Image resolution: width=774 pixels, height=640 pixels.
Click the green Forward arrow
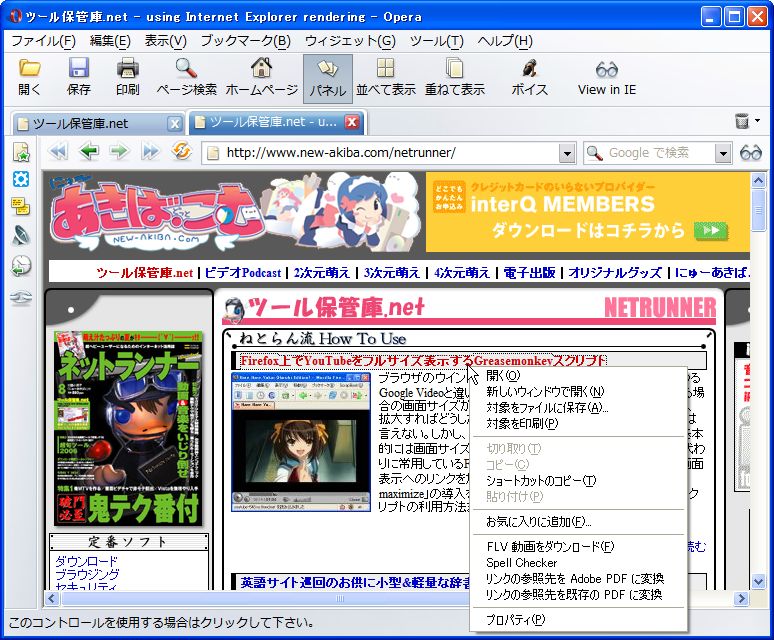[x=119, y=151]
